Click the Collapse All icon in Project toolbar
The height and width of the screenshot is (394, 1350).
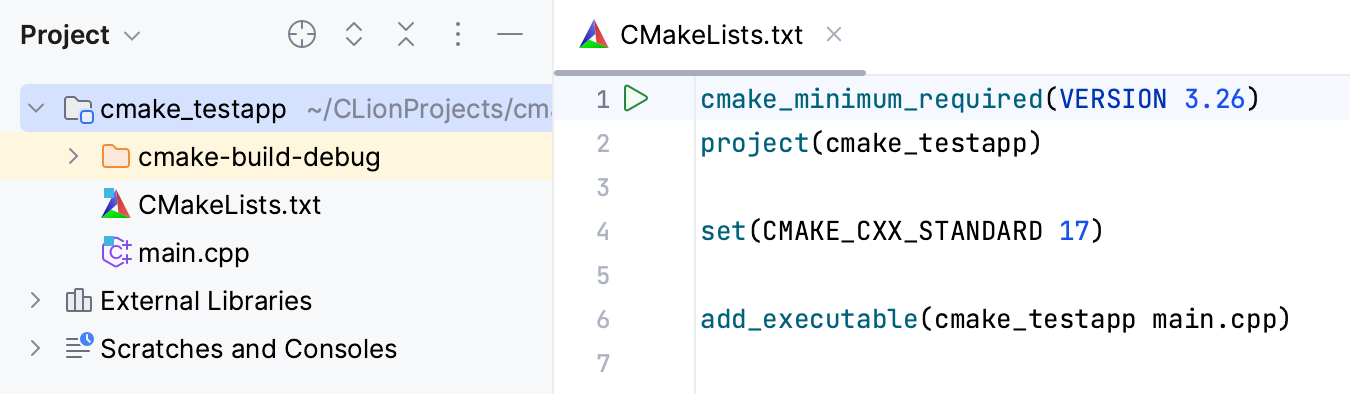pyautogui.click(x=405, y=35)
